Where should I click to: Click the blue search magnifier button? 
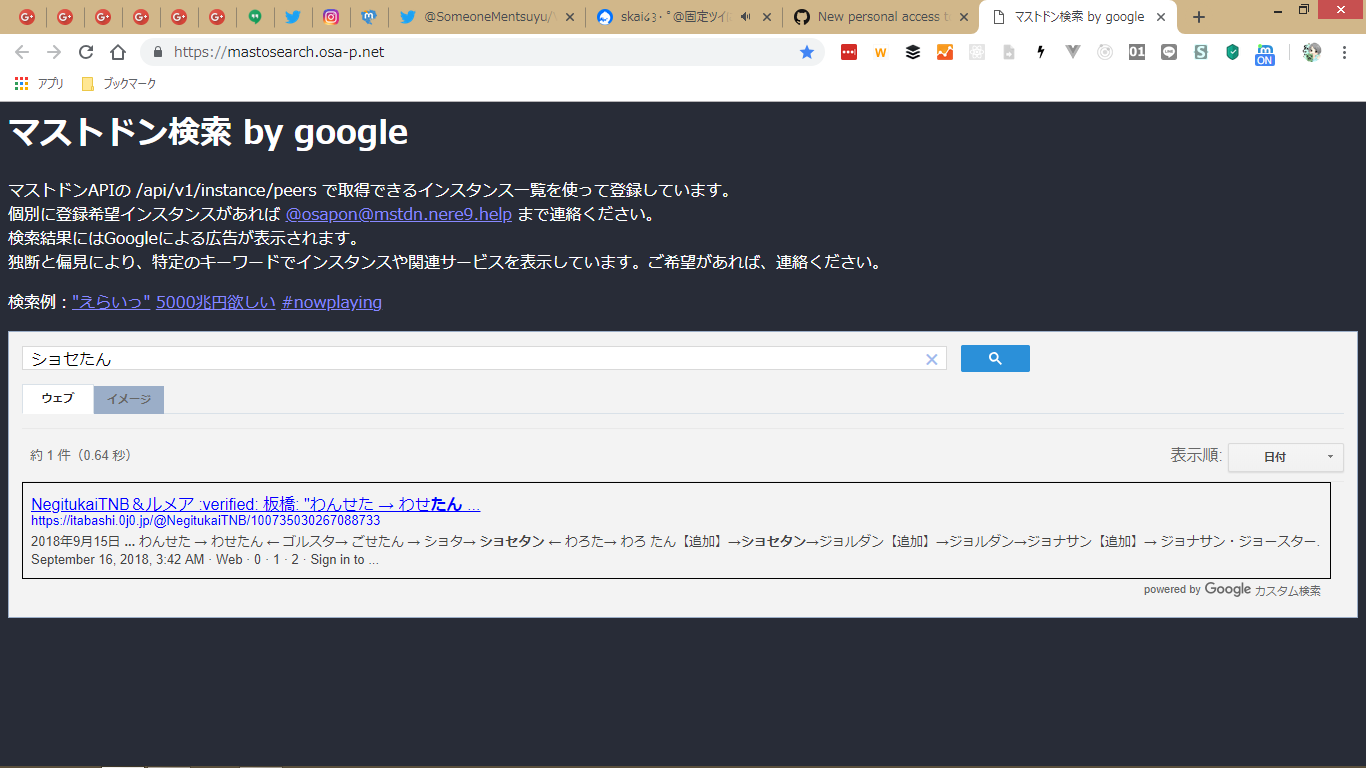[x=994, y=358]
